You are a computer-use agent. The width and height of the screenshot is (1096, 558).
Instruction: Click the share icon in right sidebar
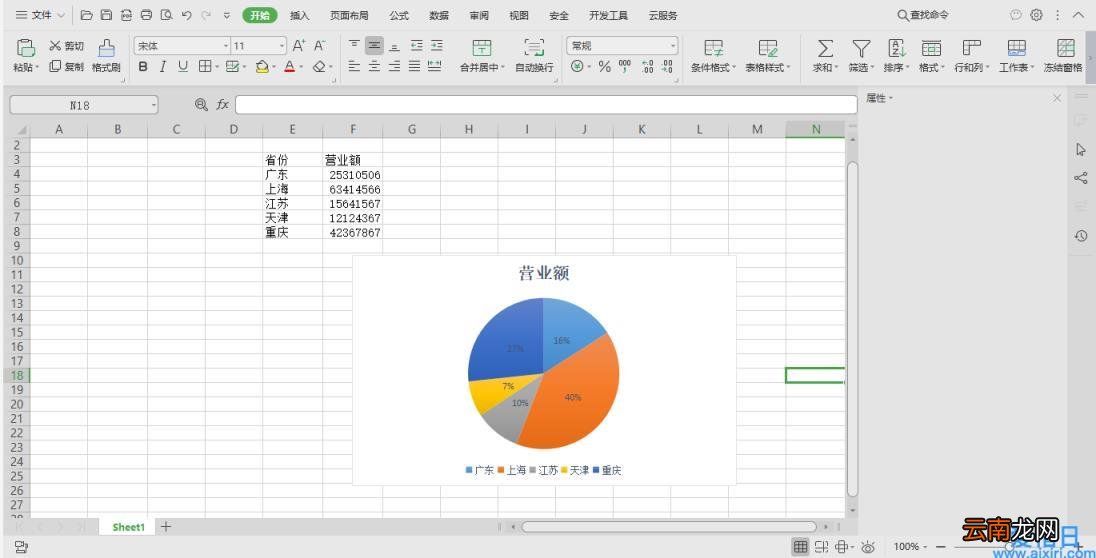(x=1081, y=178)
